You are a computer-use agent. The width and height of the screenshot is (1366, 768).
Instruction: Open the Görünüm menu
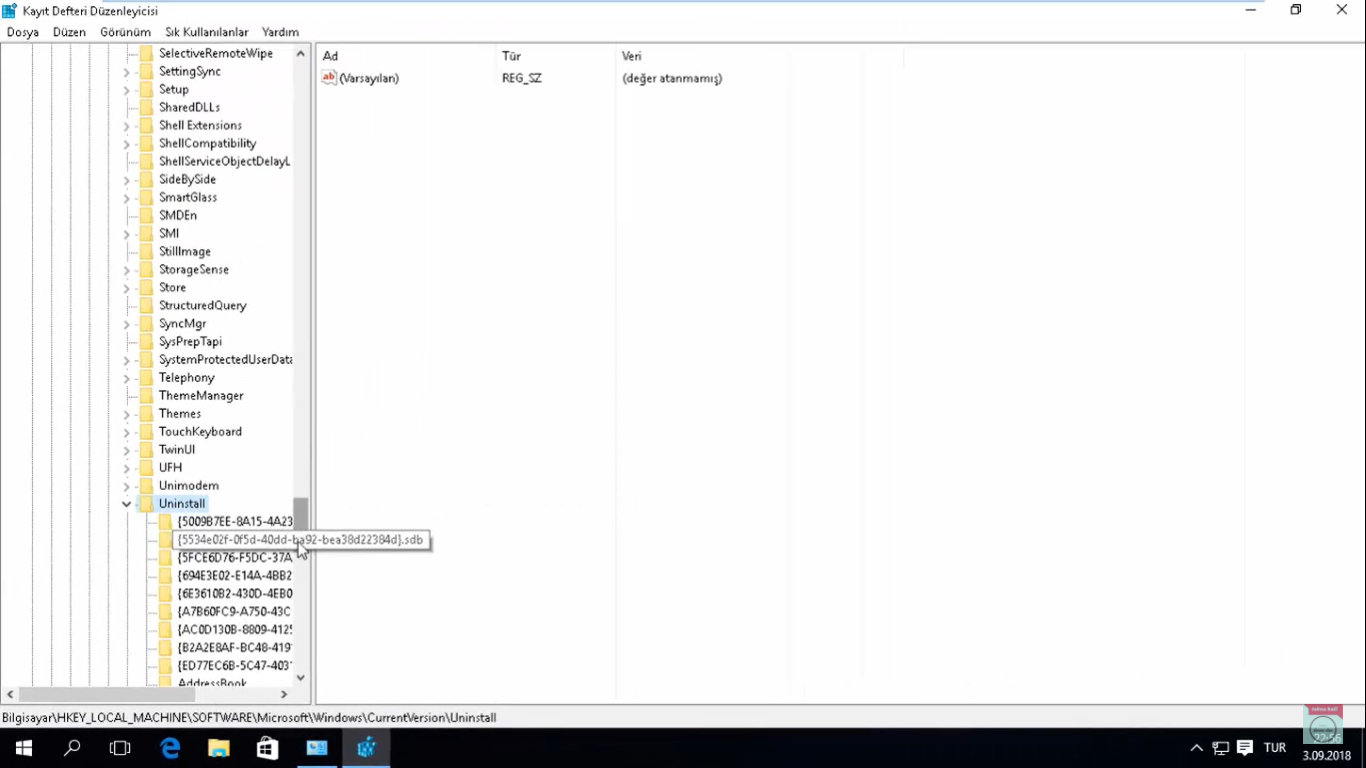125,32
